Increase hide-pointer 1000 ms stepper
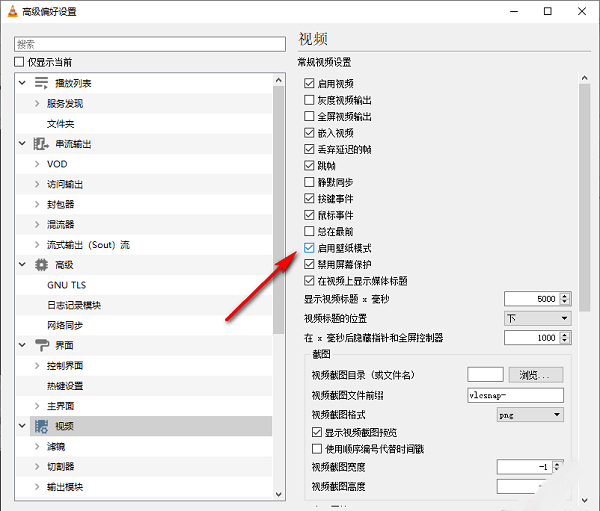 click(x=565, y=335)
